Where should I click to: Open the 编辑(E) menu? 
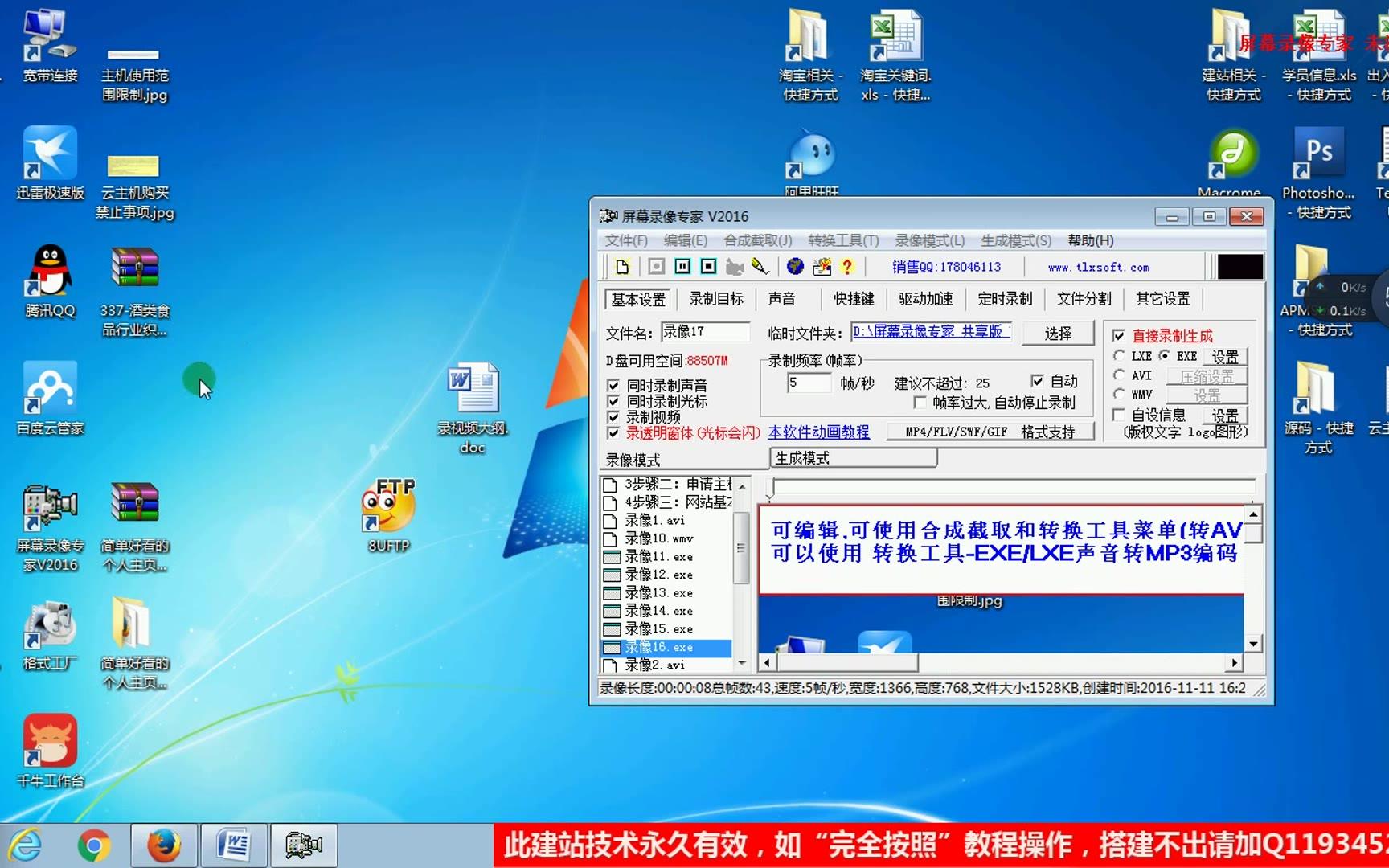coord(686,240)
